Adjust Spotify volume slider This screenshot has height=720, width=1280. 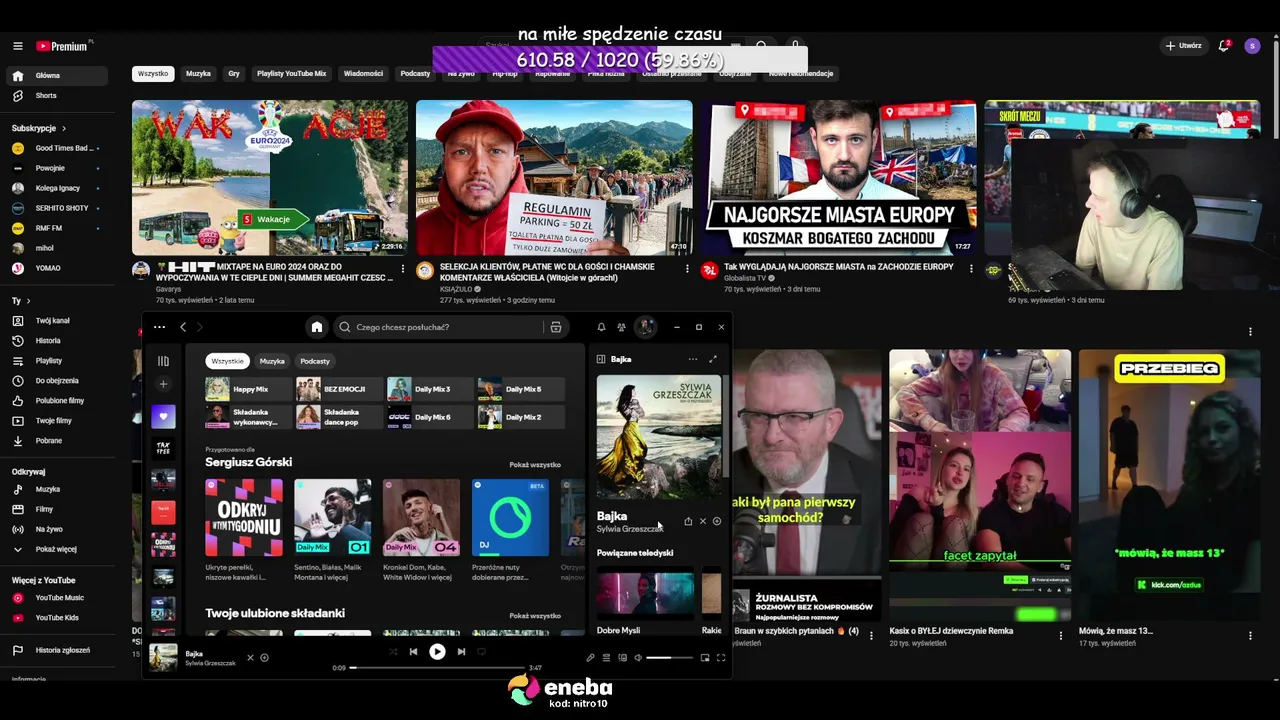pos(671,658)
